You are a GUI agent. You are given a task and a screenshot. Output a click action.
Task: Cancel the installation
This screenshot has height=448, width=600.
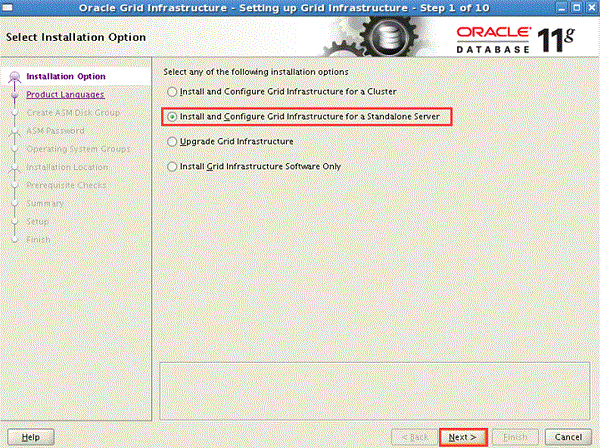tap(568, 437)
